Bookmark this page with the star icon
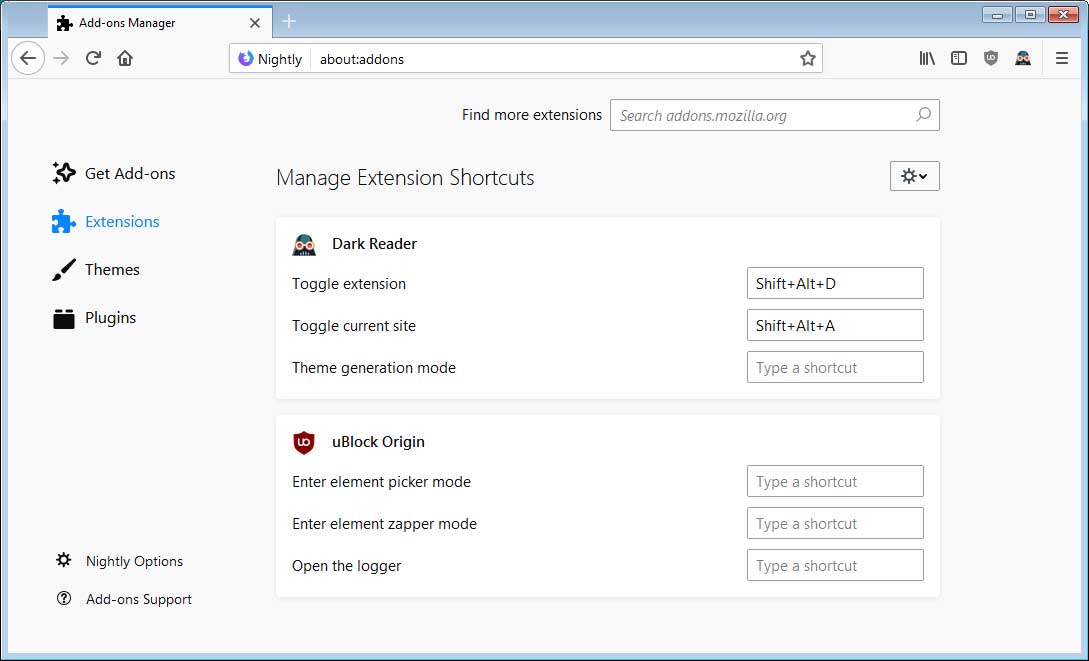 coord(807,58)
